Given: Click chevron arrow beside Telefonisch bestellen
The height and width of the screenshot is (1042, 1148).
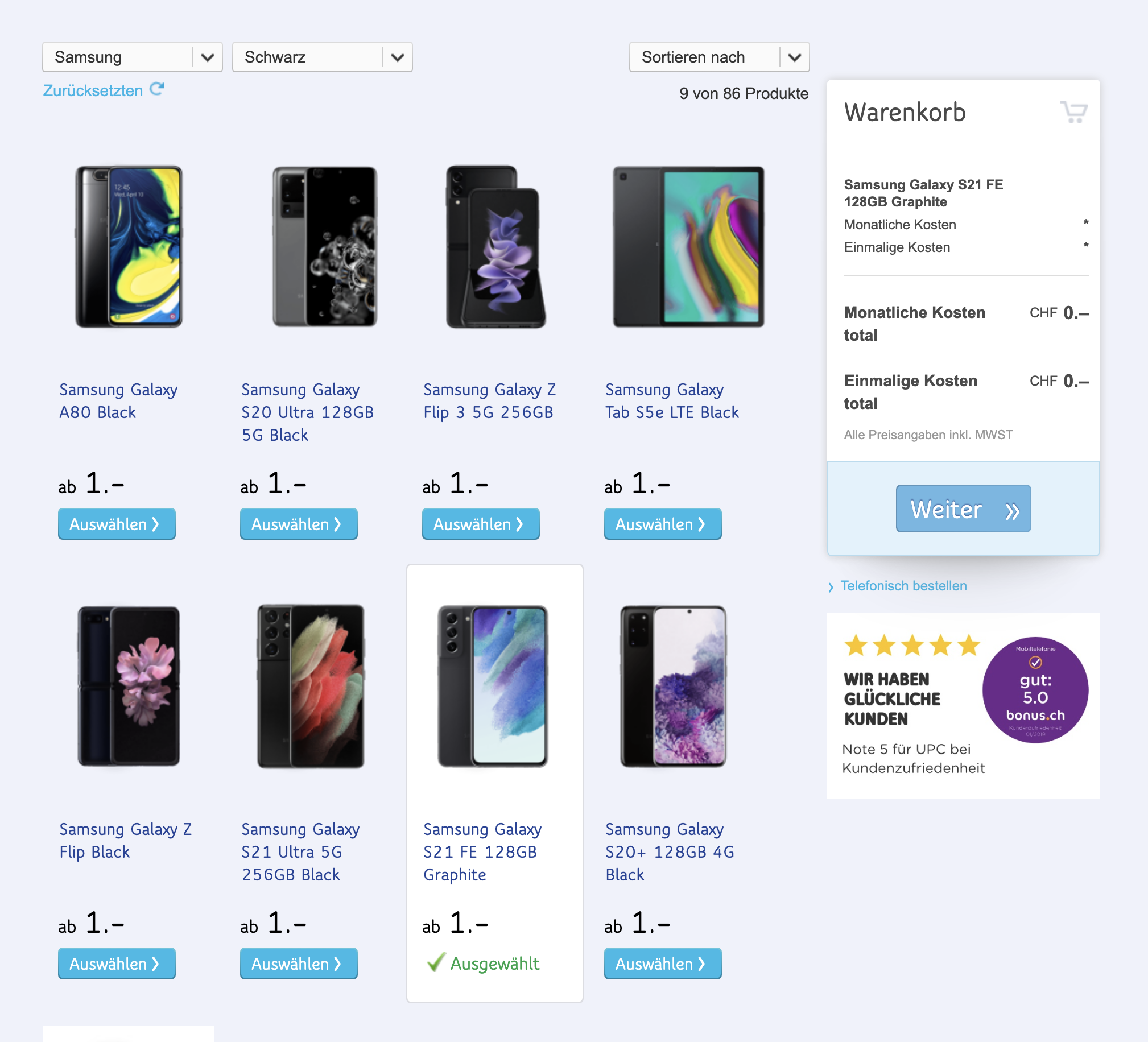Looking at the screenshot, I should (x=831, y=586).
